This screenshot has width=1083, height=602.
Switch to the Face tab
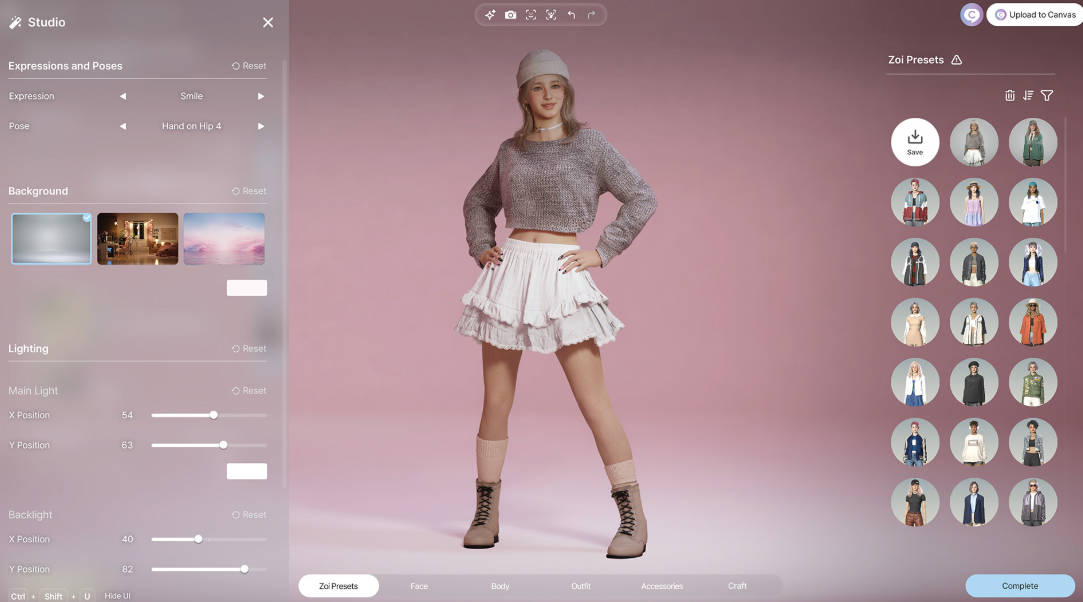(x=419, y=586)
